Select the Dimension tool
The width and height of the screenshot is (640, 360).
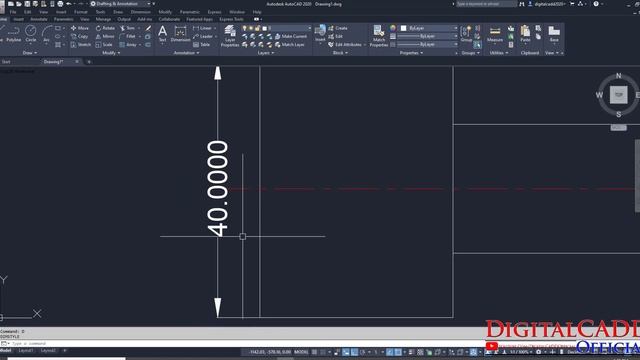pyautogui.click(x=180, y=34)
